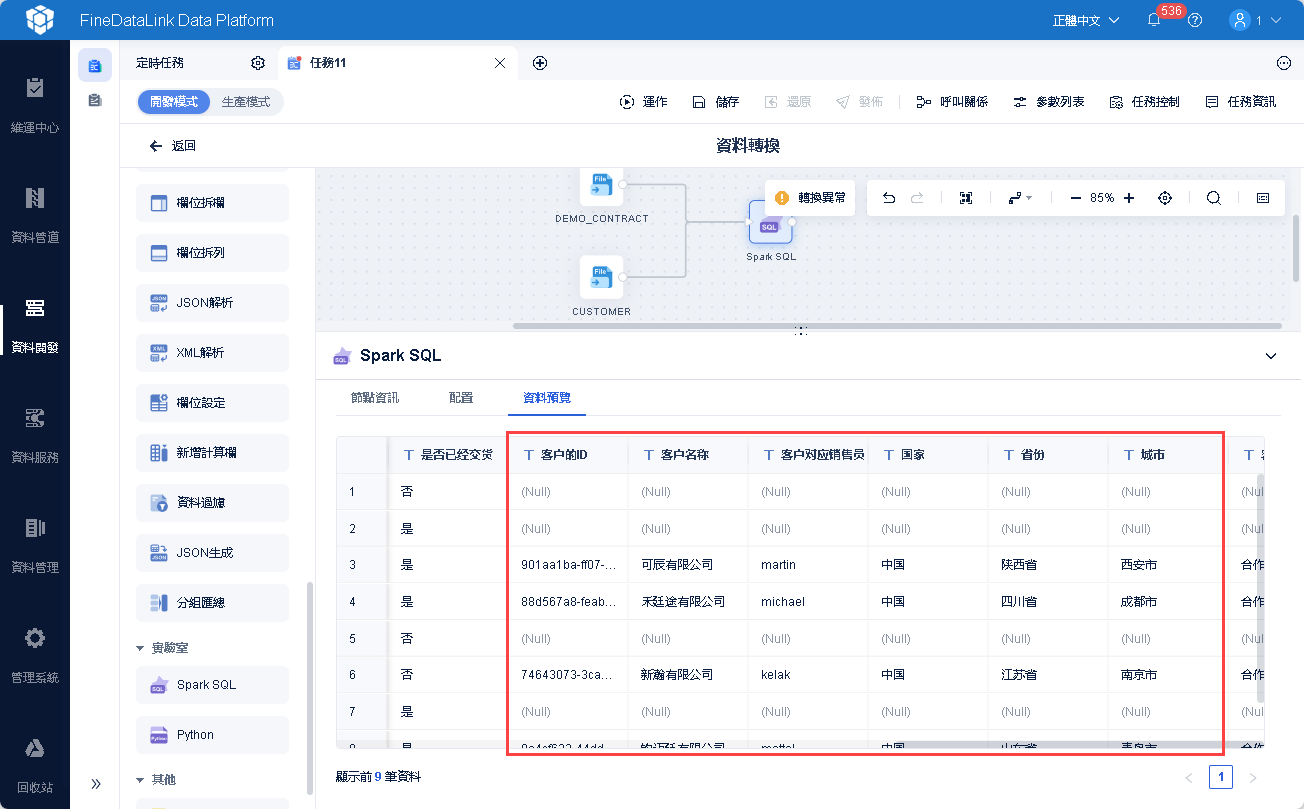
Task: Select Python operator in the list
Action: (212, 735)
